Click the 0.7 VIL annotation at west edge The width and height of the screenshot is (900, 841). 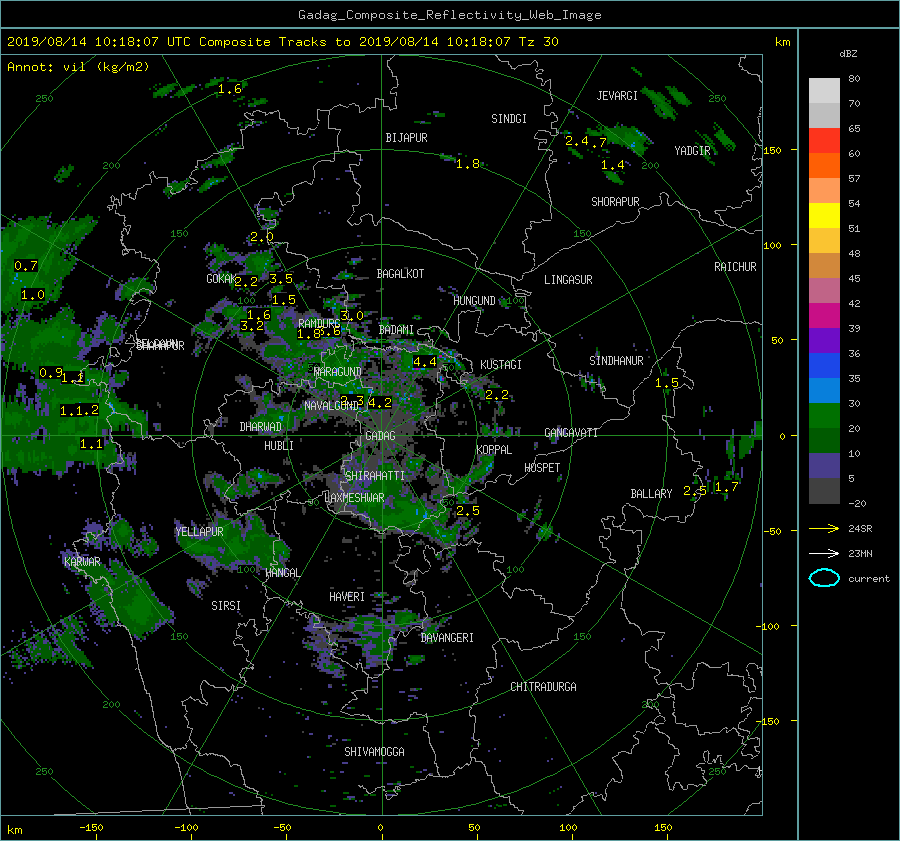click(25, 266)
